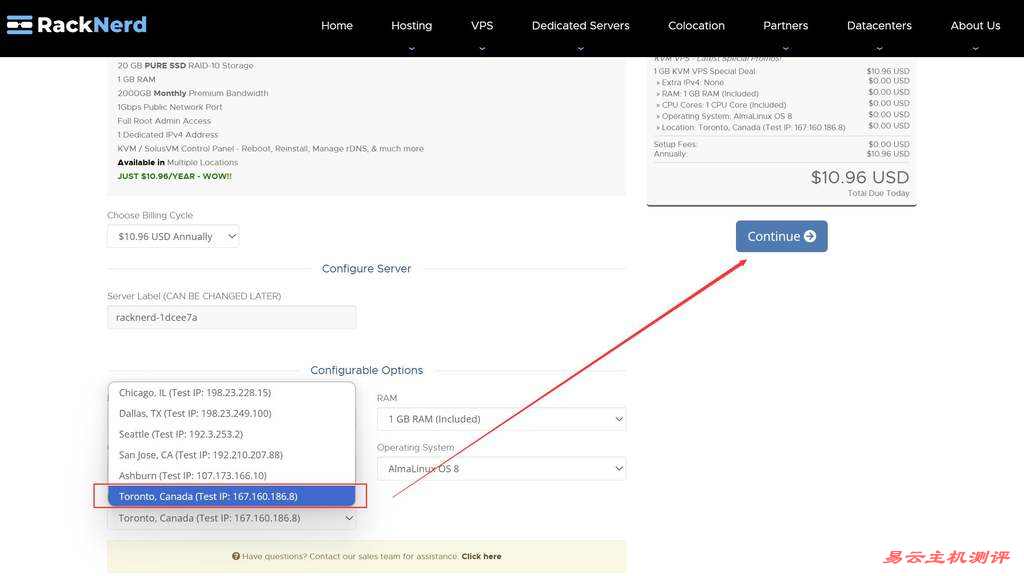Open the billing cycle dropdown

point(173,236)
